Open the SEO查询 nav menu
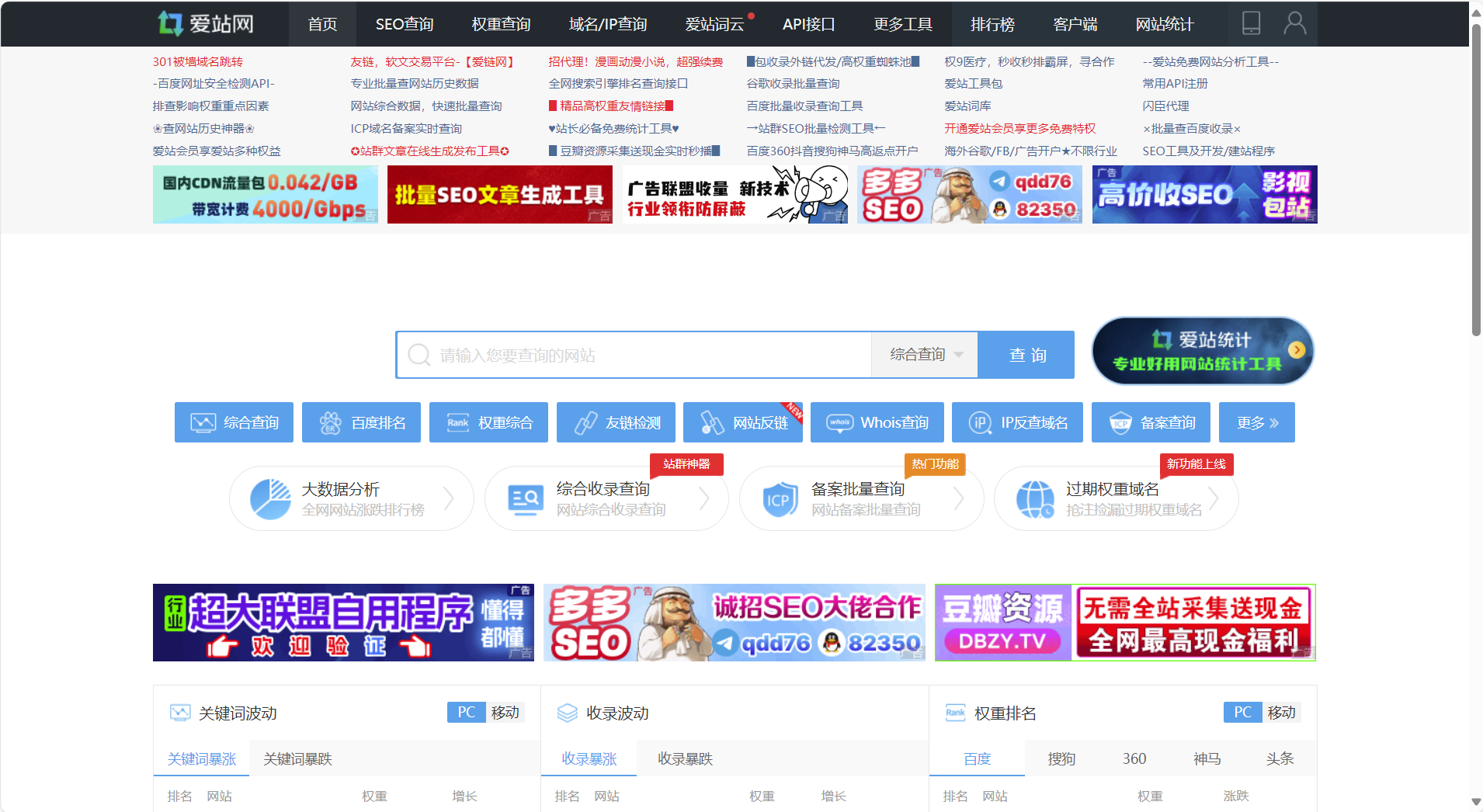 click(x=405, y=24)
